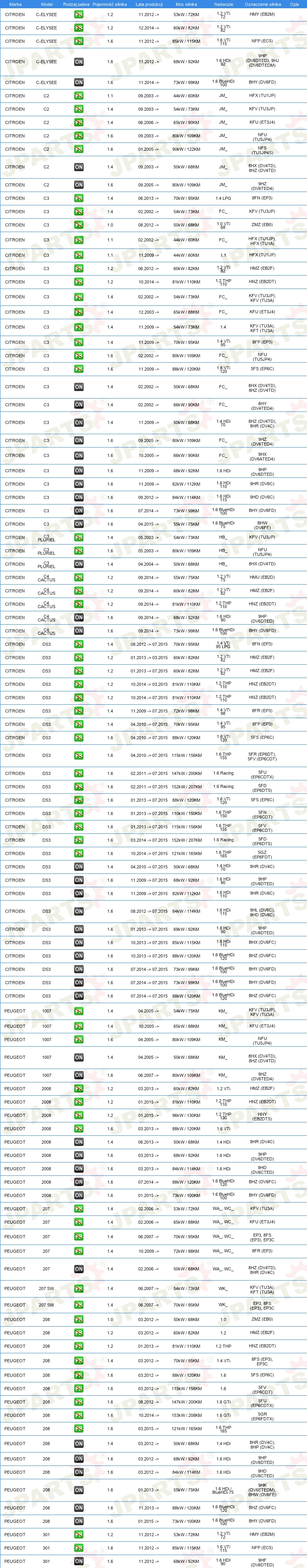Viewport: 307px width, 1568px height.
Task: Click PB icon in DS3 5GZ (EP6FDT) row
Action: [79, 853]
